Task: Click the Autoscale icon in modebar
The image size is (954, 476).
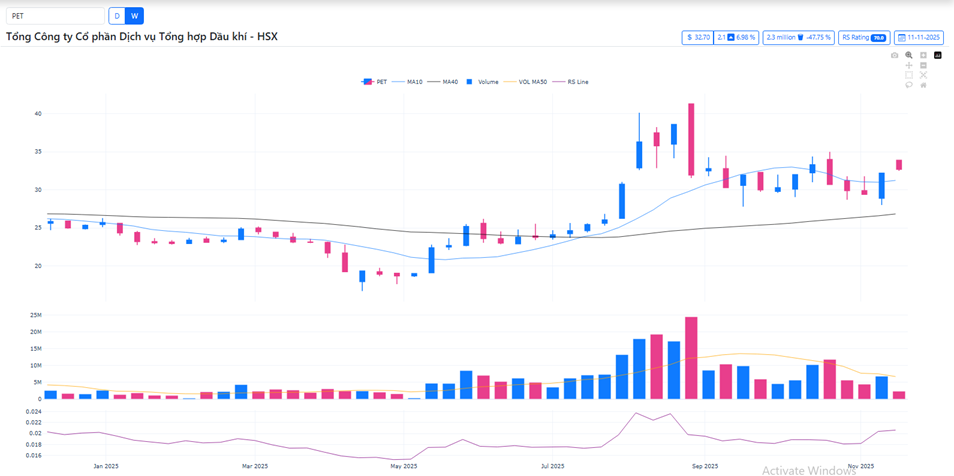Action: click(923, 75)
